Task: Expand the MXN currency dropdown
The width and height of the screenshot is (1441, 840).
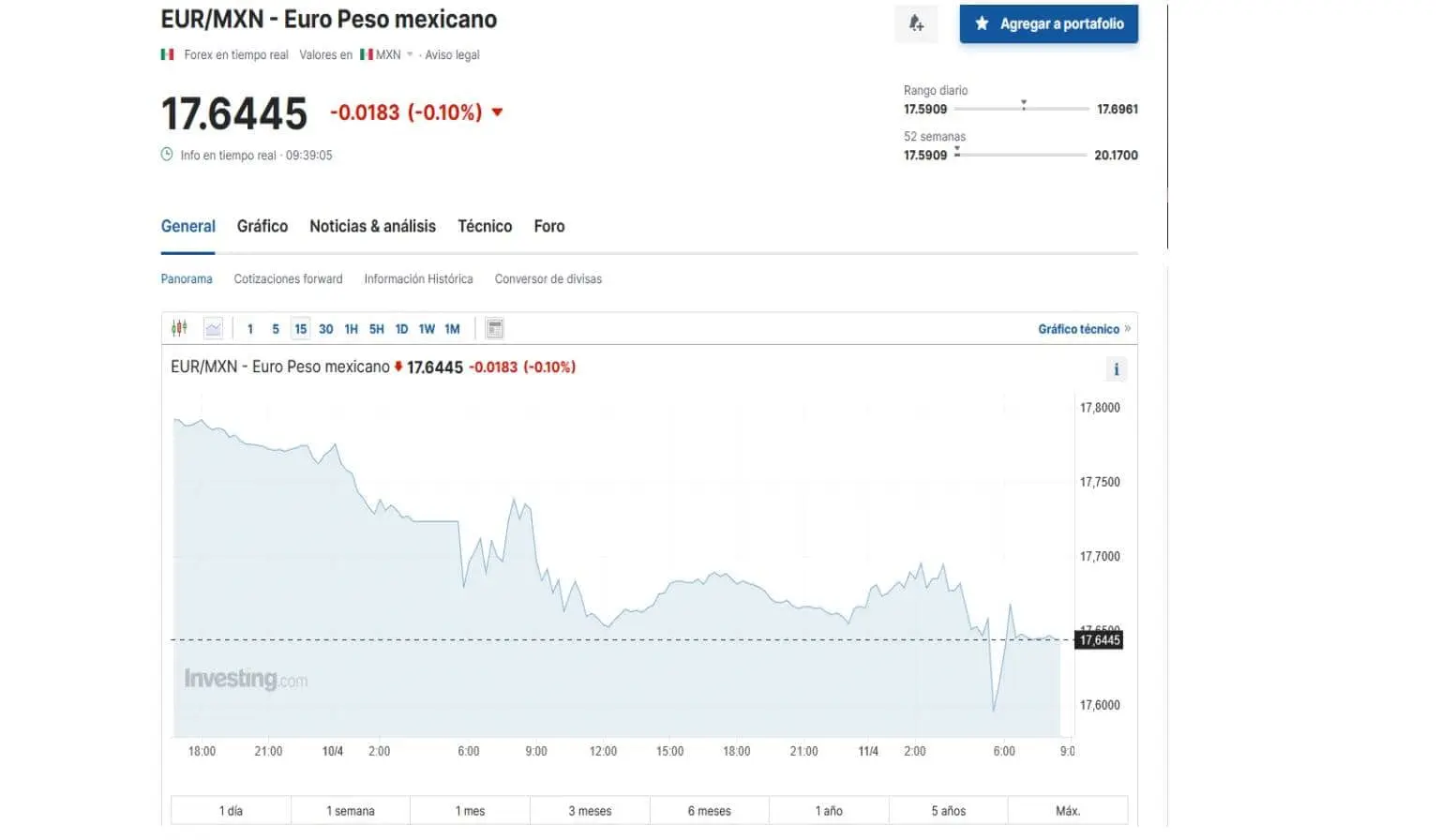Action: pos(387,55)
